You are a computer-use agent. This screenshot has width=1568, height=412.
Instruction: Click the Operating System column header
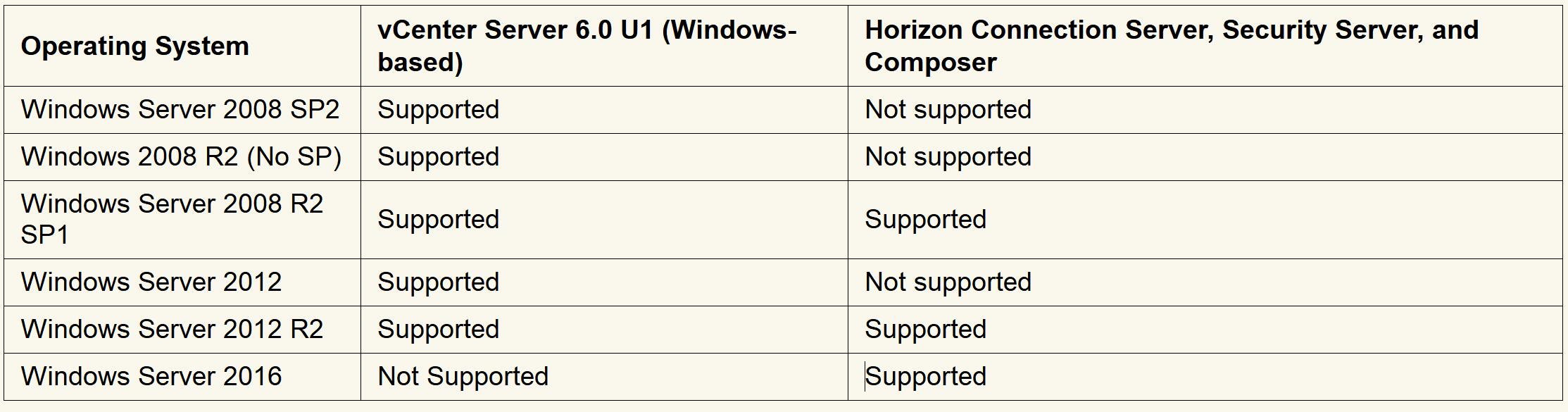point(135,46)
